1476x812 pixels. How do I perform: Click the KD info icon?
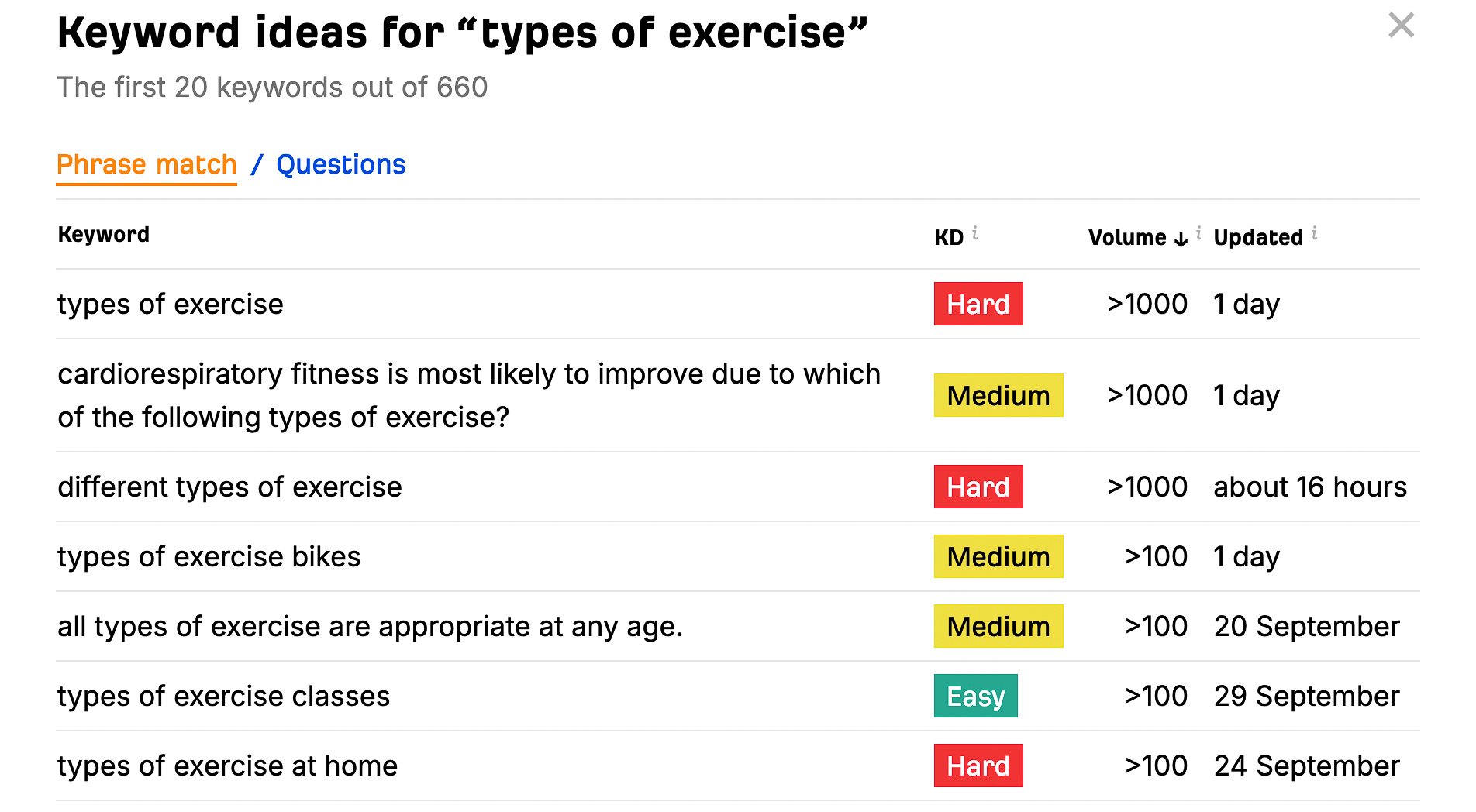click(974, 232)
